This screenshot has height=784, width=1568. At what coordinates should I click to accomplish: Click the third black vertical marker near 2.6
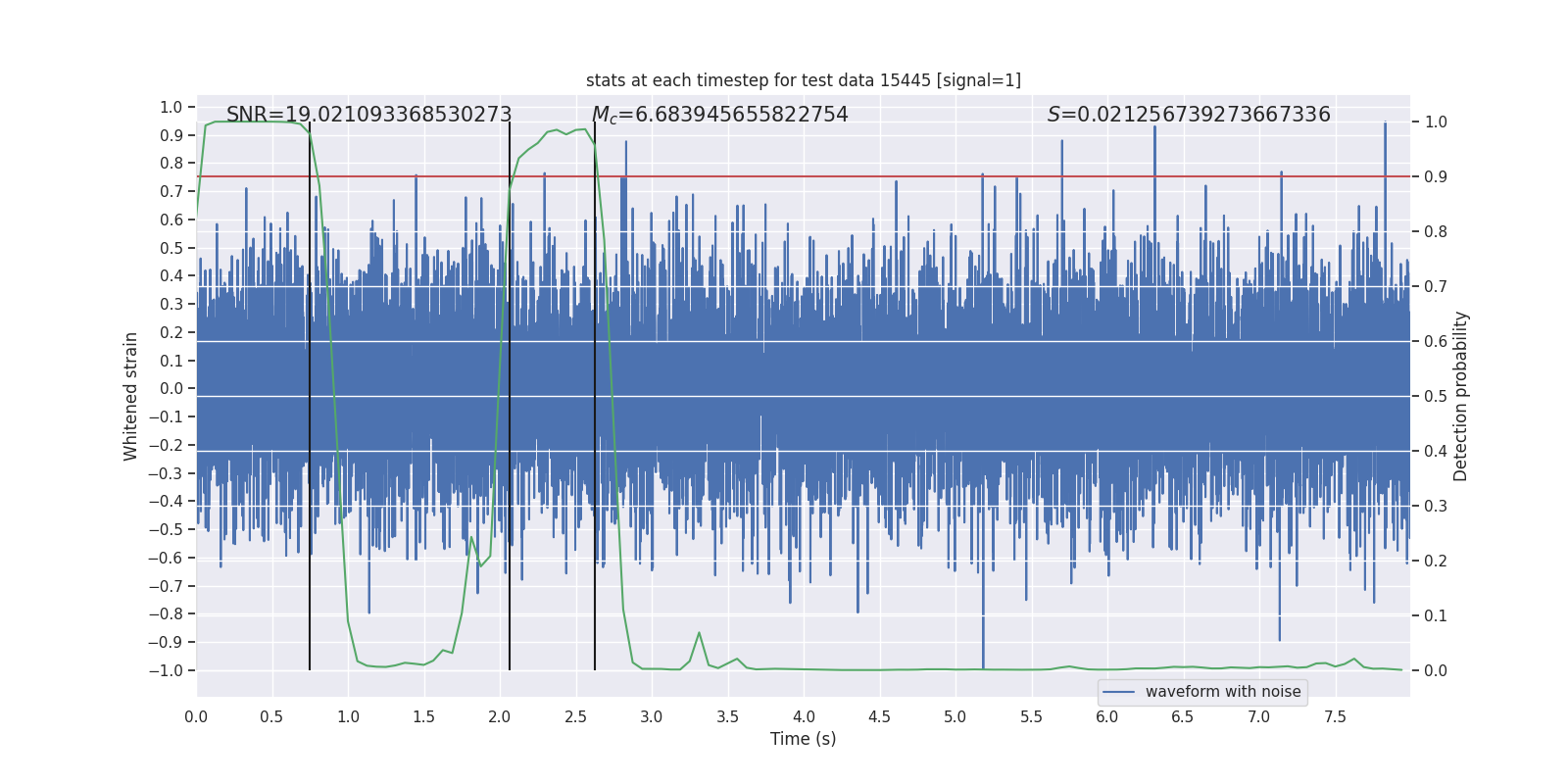(x=595, y=396)
